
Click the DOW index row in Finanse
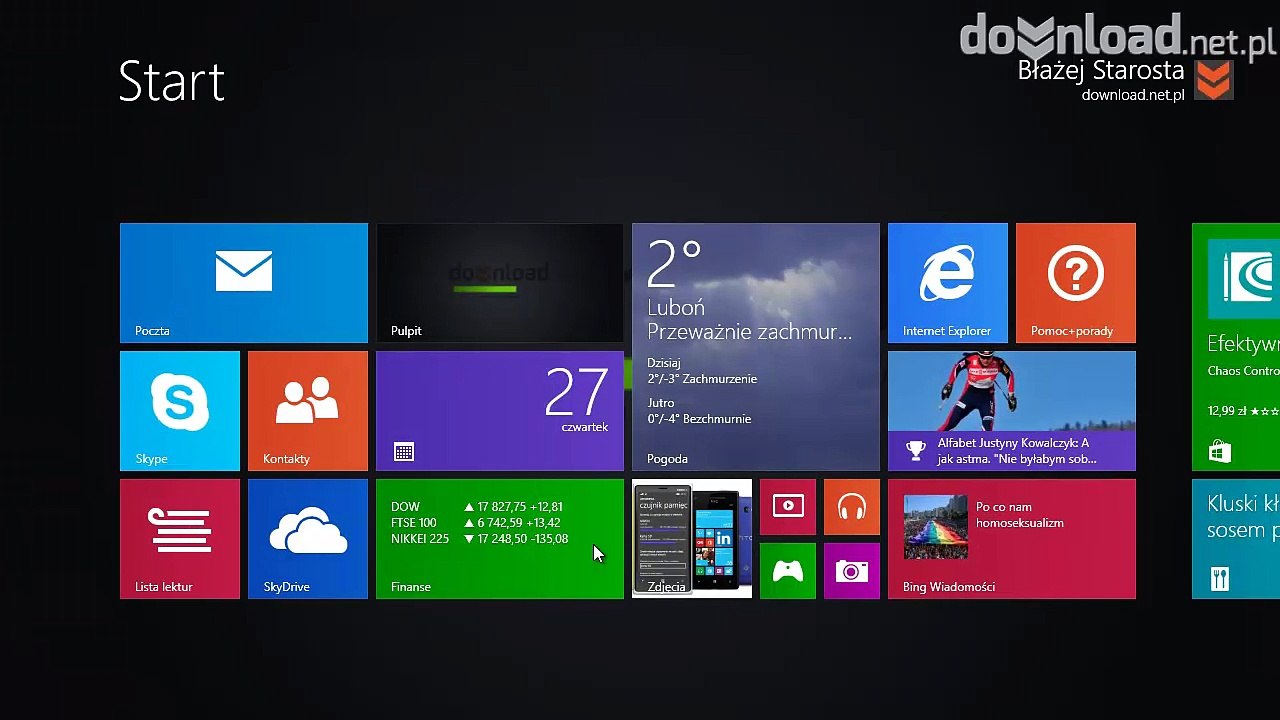pos(477,507)
